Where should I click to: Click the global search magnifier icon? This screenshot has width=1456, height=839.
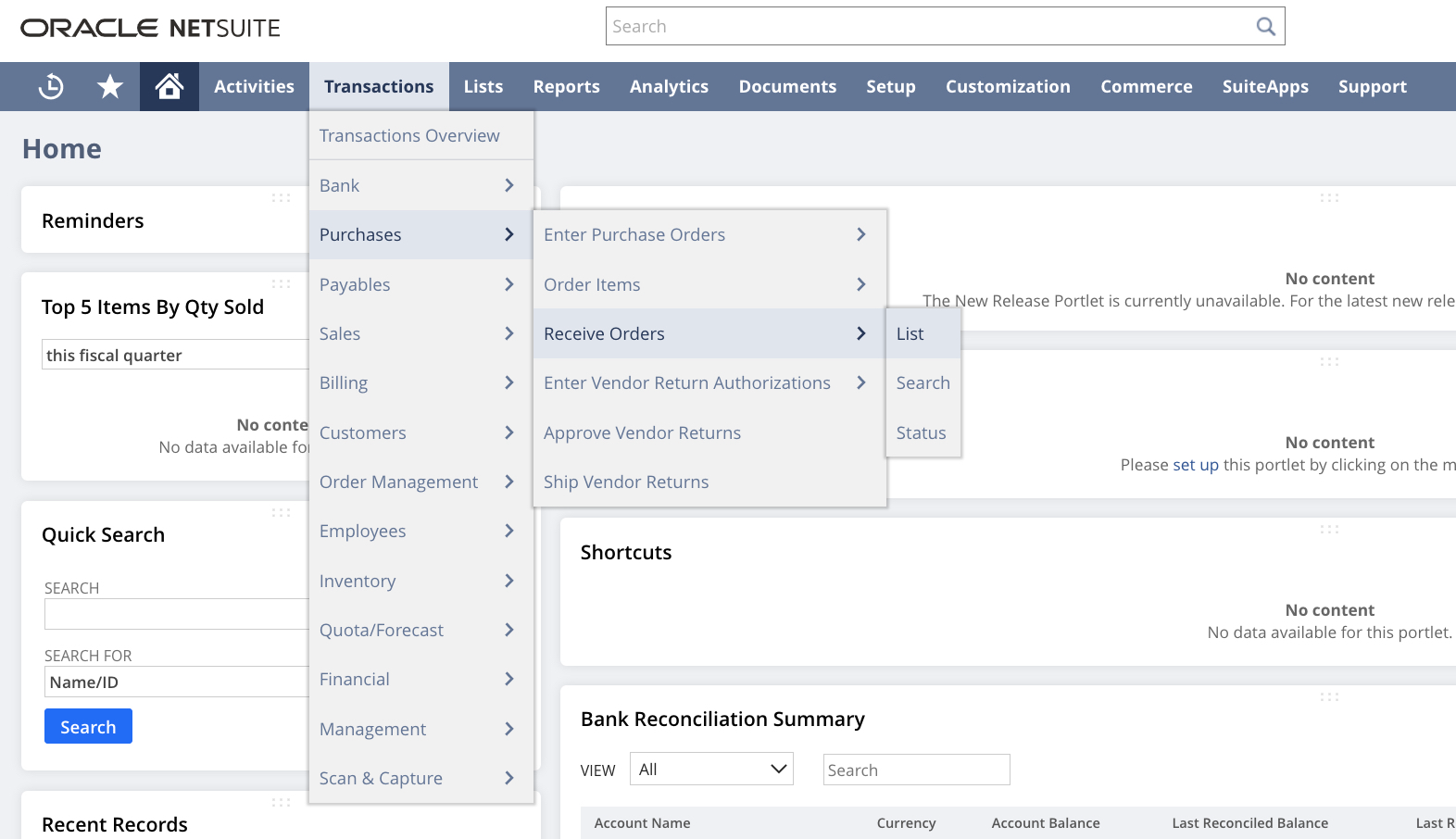[x=1265, y=27]
